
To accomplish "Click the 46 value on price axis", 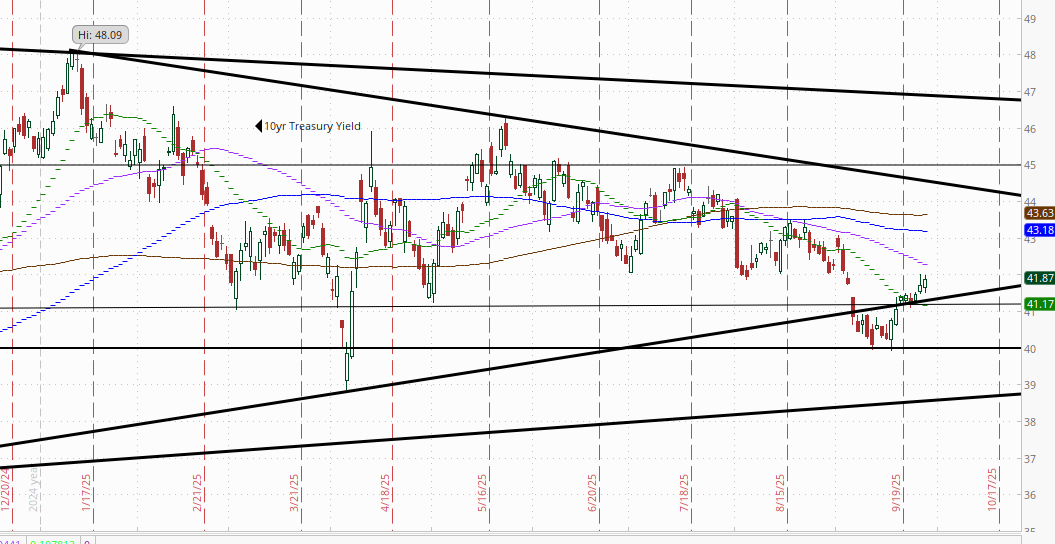I will tap(1029, 128).
